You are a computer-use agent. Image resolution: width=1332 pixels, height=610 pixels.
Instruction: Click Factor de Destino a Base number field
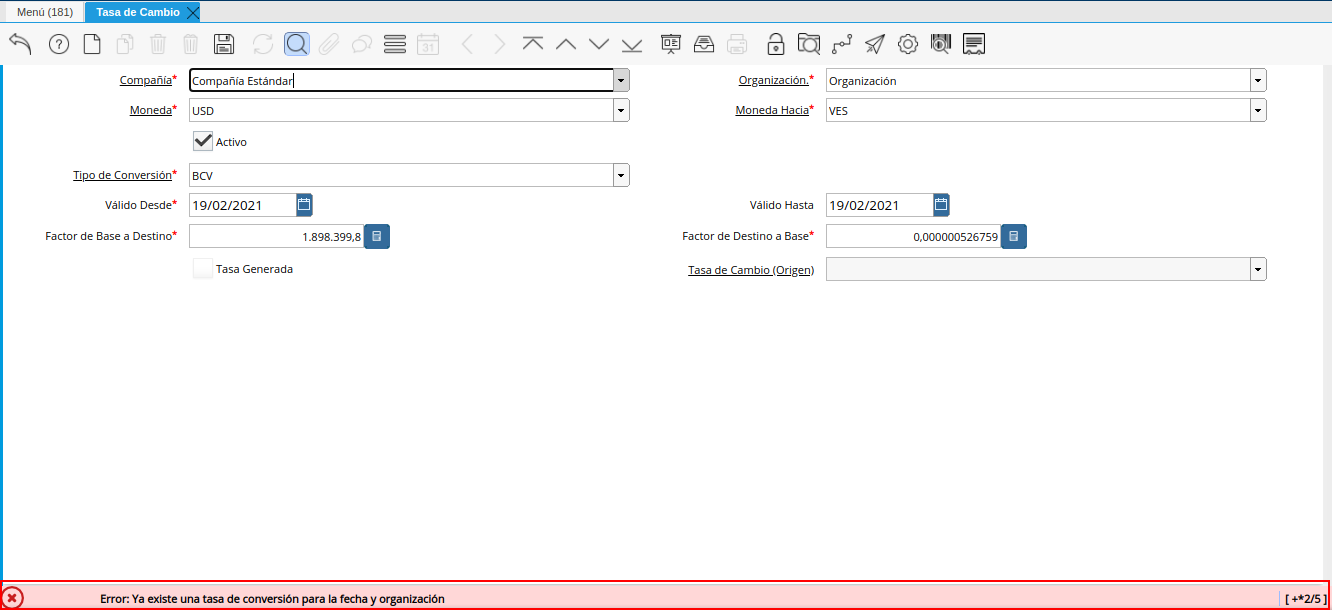[x=914, y=236]
